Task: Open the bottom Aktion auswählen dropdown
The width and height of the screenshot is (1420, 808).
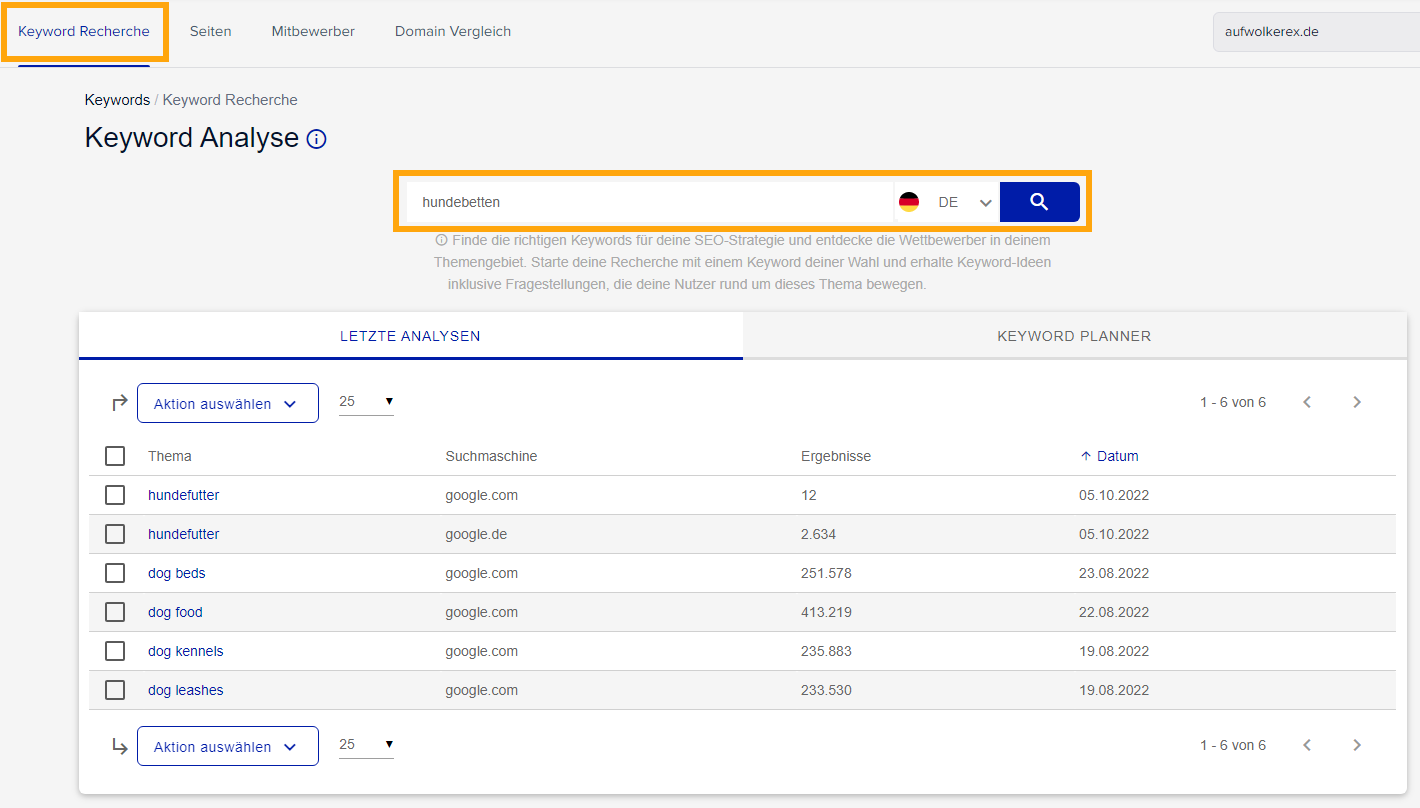Action: click(228, 746)
